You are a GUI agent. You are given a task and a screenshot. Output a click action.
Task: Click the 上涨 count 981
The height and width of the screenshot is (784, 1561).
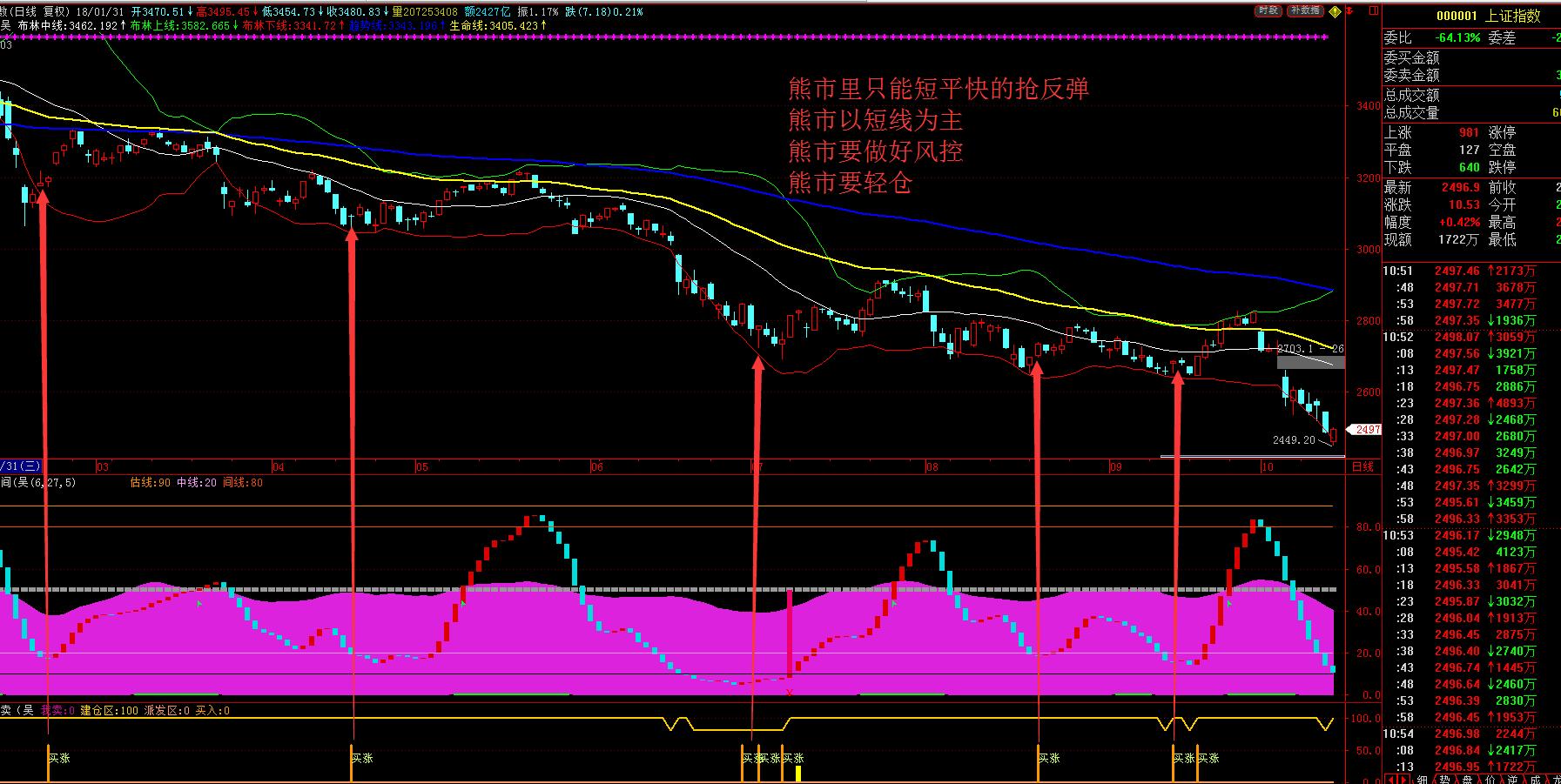[x=1469, y=132]
